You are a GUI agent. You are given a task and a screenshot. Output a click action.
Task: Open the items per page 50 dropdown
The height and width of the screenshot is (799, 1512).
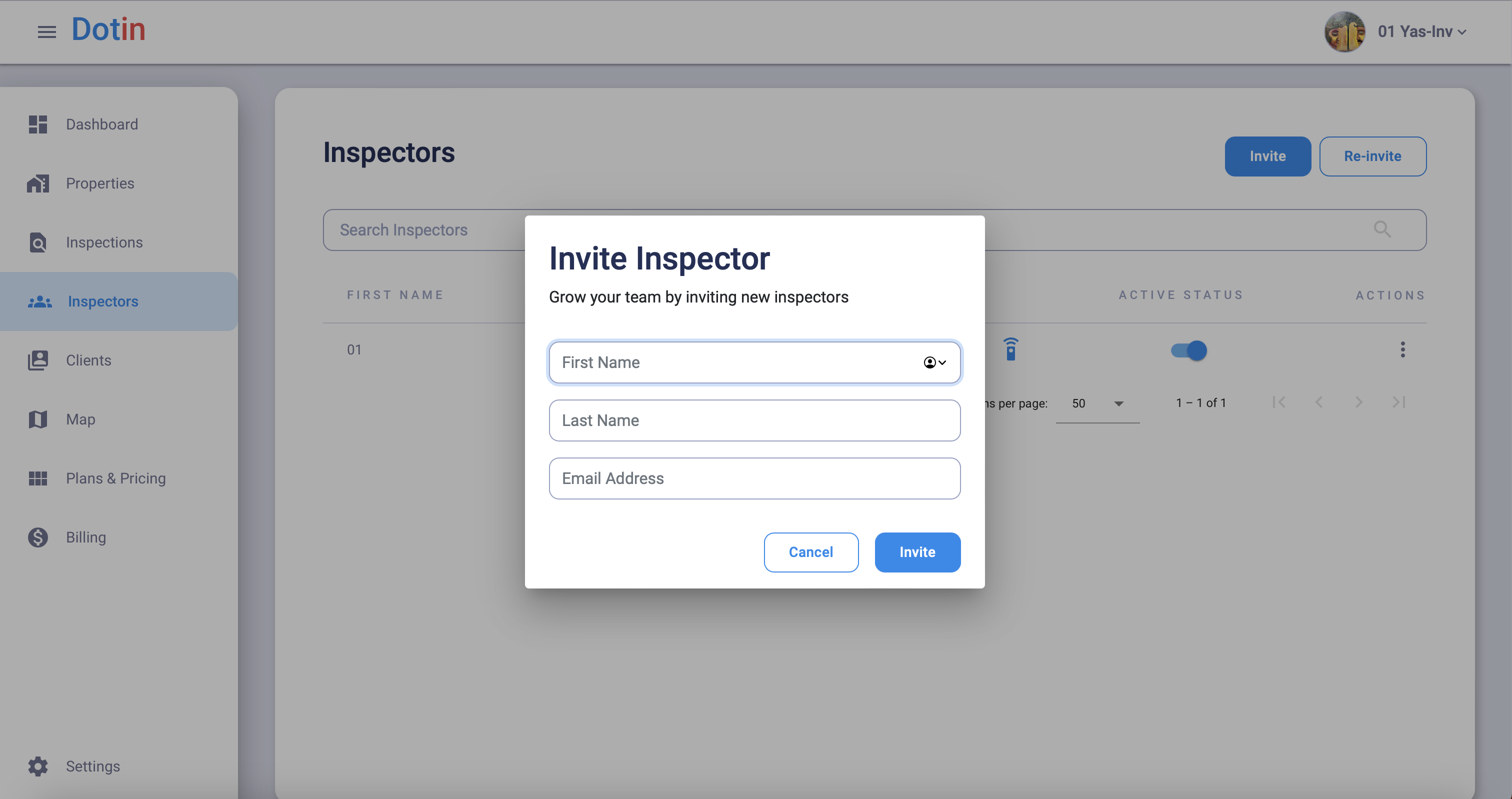1097,403
